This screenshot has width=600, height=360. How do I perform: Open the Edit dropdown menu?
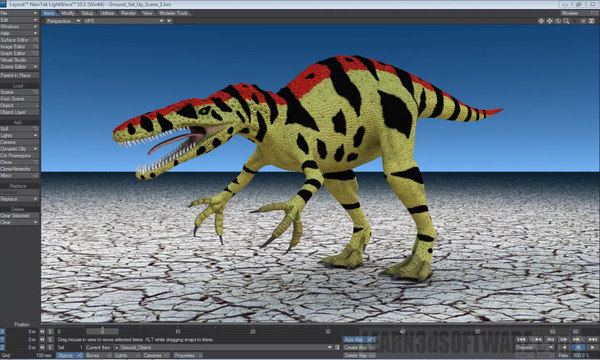pyautogui.click(x=19, y=20)
